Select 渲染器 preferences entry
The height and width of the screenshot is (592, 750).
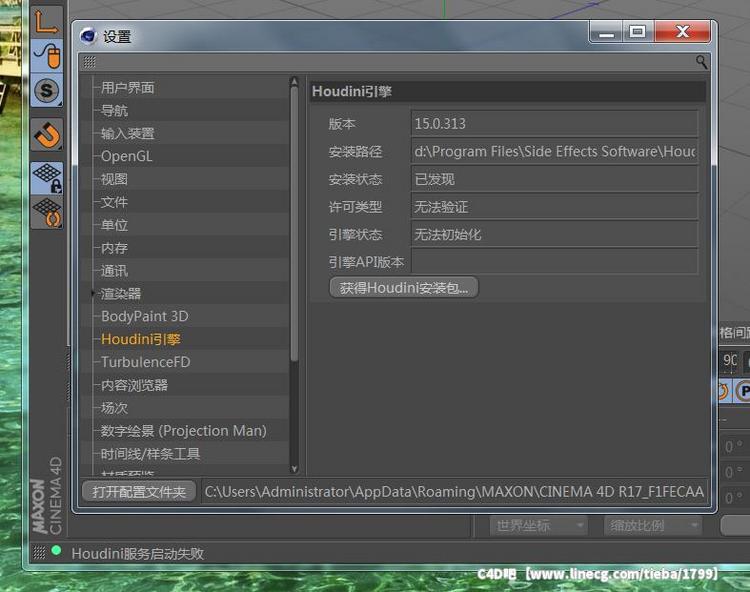pyautogui.click(x=121, y=294)
